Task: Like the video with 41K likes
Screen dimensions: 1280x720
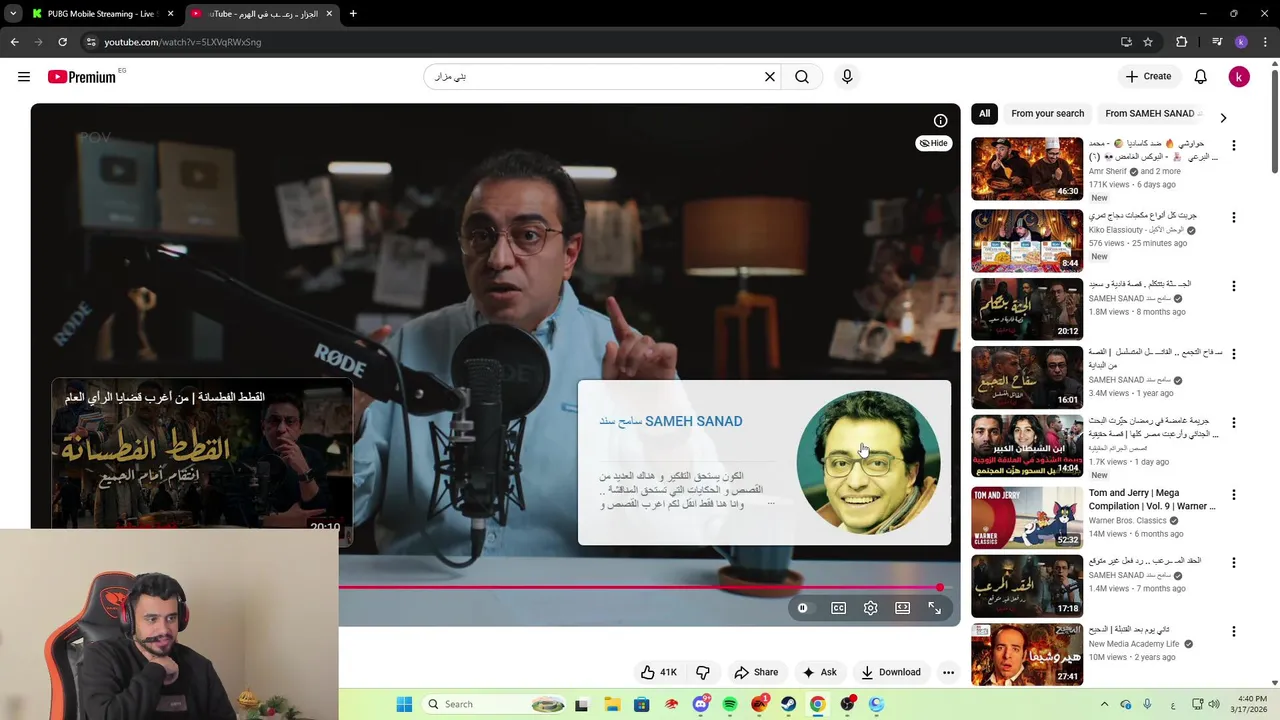Action: (659, 672)
